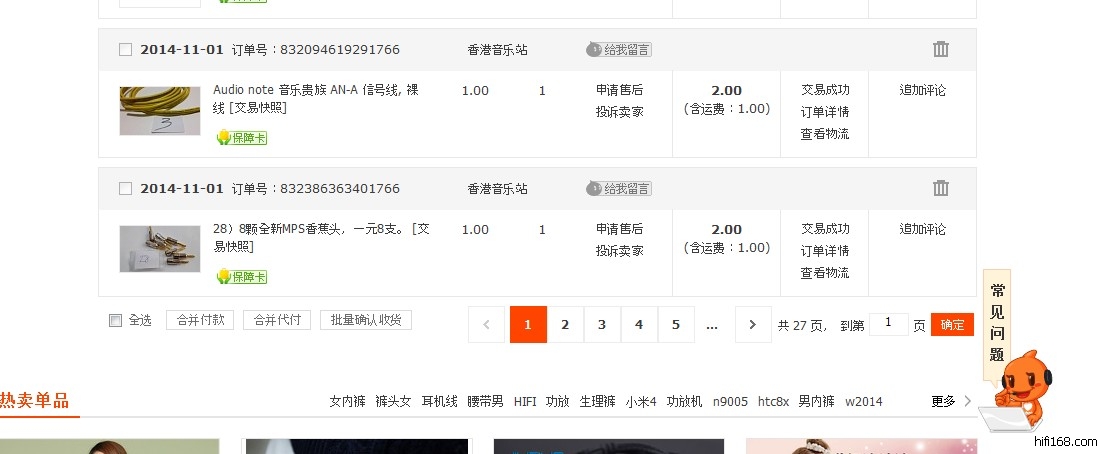
Task: Go to page 3 of orders
Action: point(602,324)
